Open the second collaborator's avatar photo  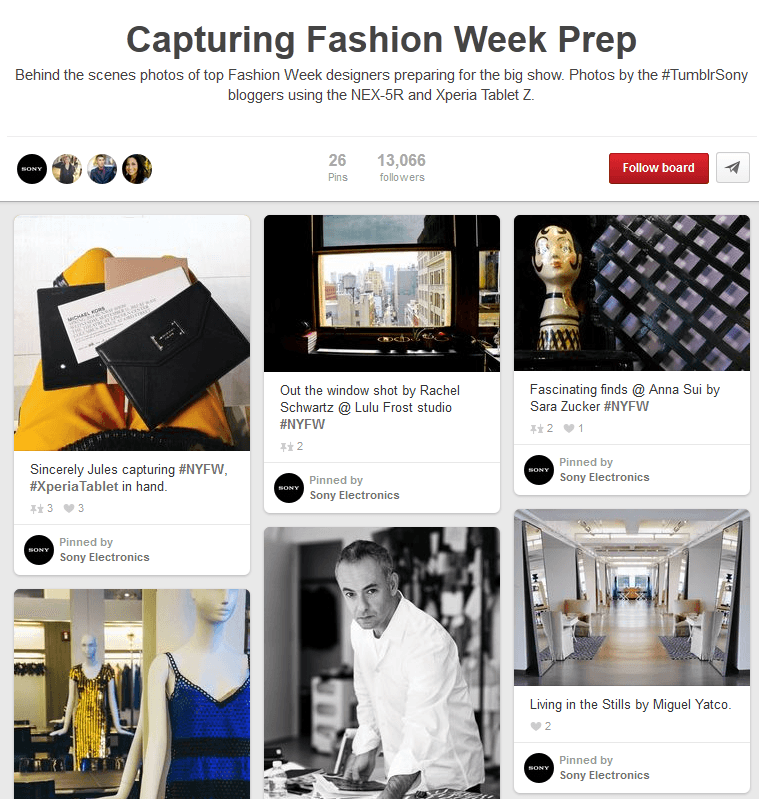click(x=67, y=169)
